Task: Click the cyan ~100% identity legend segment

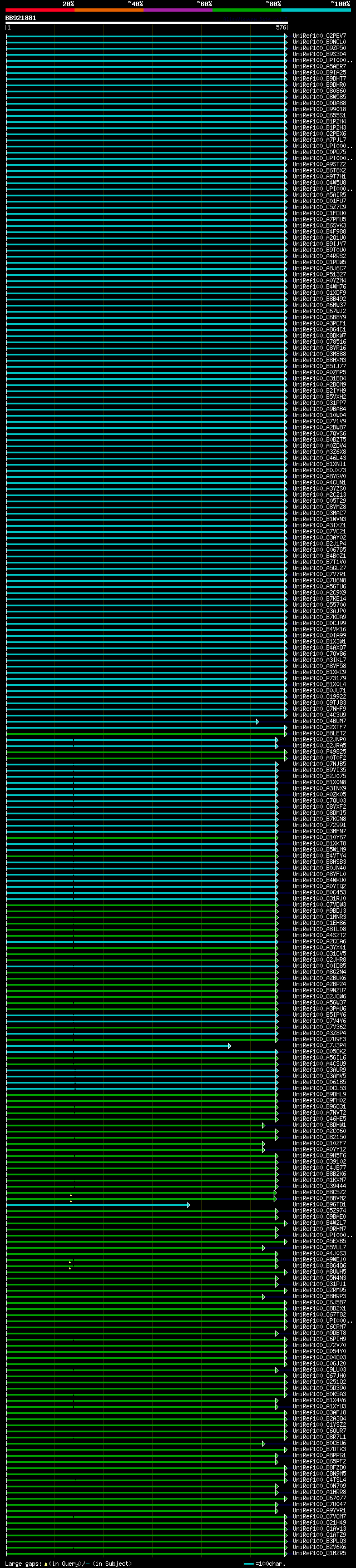Action: point(317,10)
